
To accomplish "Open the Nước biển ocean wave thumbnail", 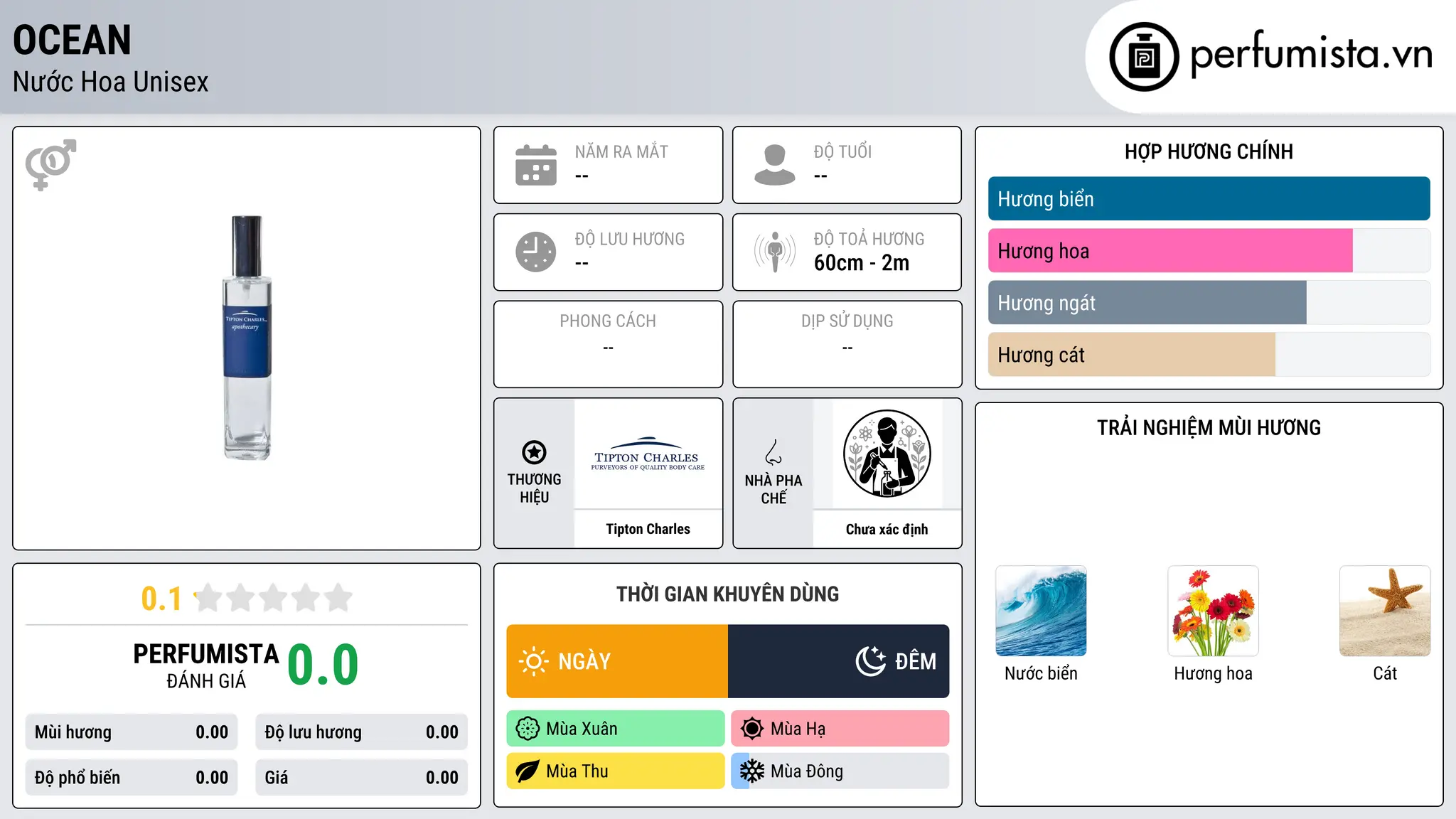I will [x=1041, y=611].
